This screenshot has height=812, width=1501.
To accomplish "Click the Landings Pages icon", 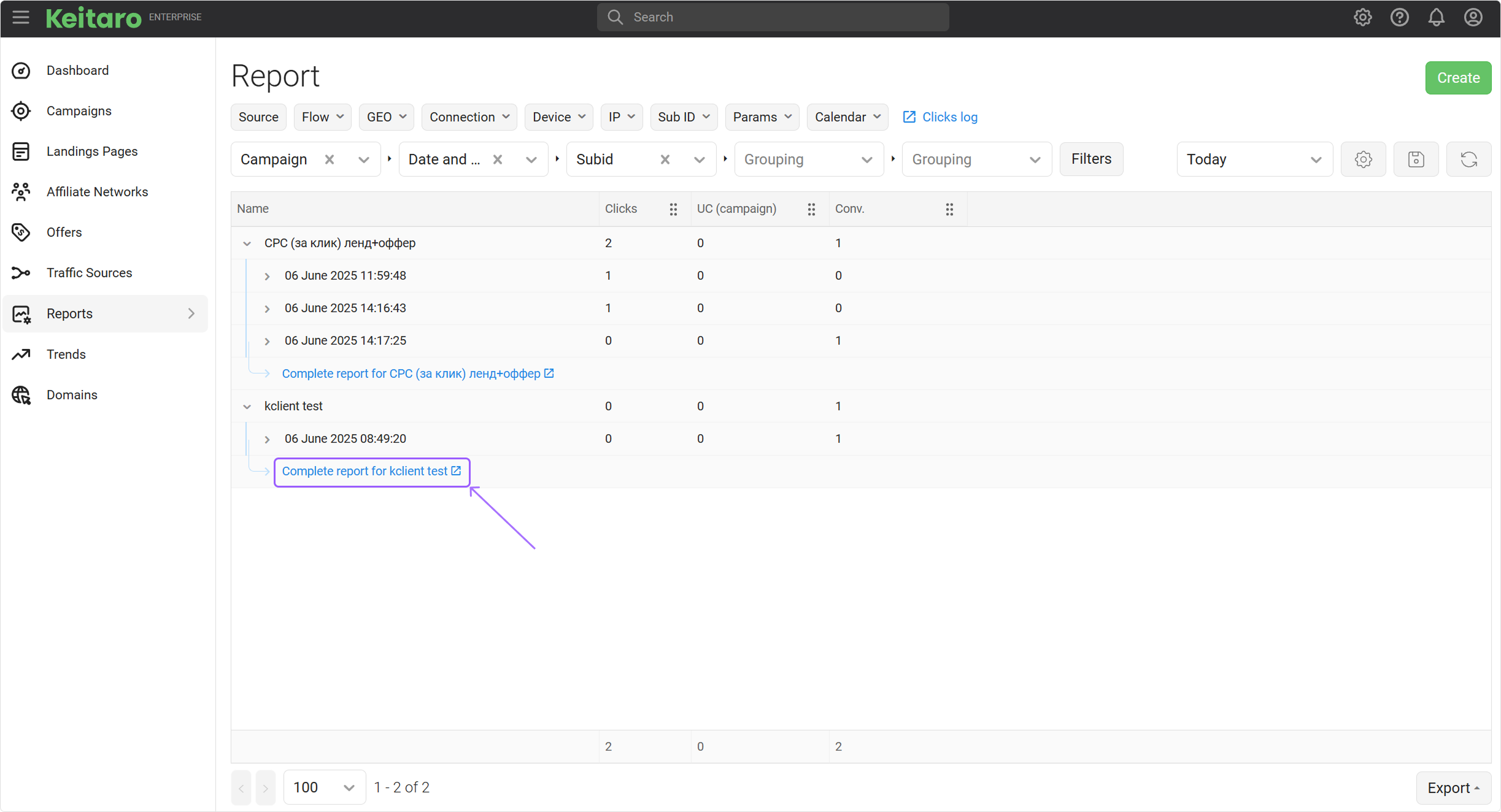I will point(21,151).
